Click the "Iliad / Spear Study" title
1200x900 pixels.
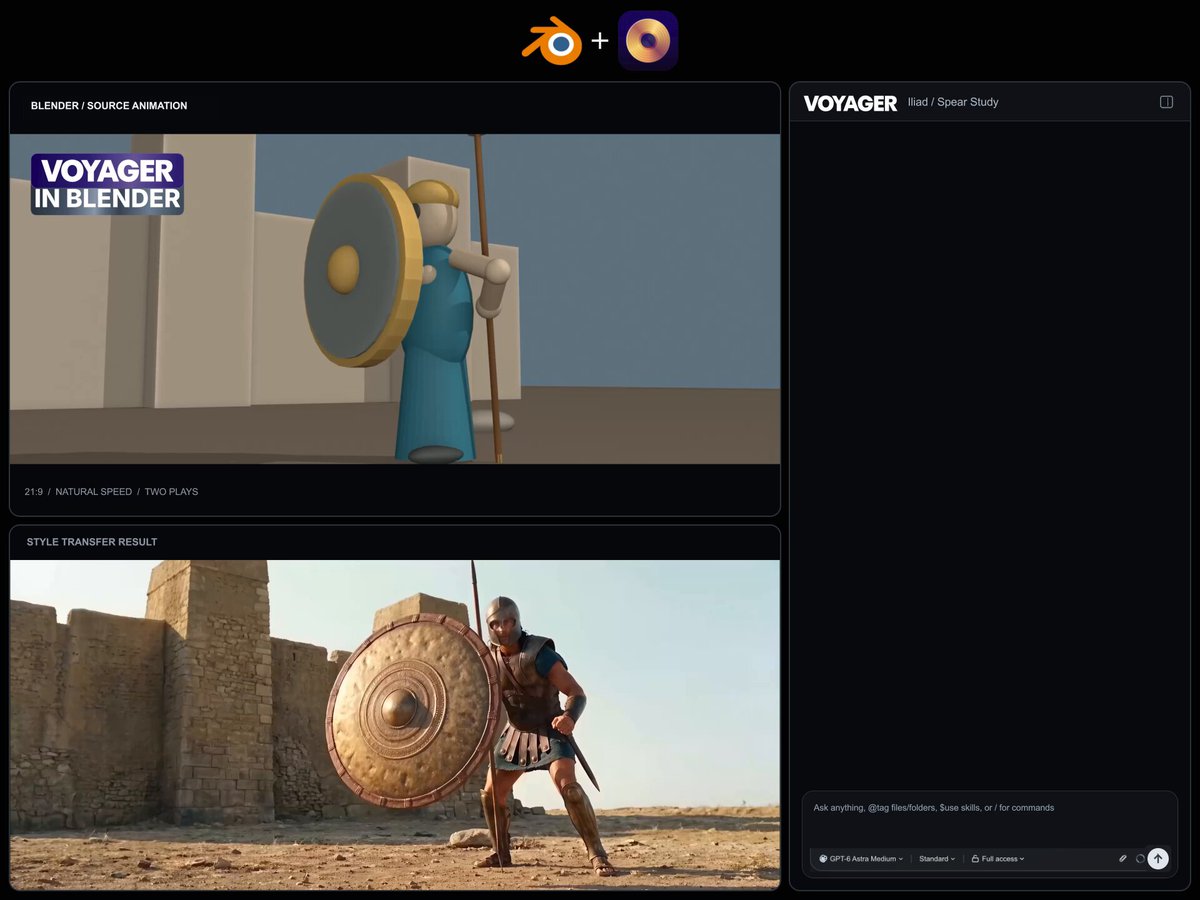pyautogui.click(x=953, y=102)
